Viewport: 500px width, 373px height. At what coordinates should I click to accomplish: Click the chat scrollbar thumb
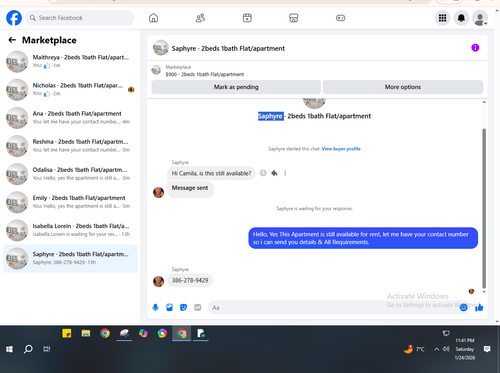point(484,208)
